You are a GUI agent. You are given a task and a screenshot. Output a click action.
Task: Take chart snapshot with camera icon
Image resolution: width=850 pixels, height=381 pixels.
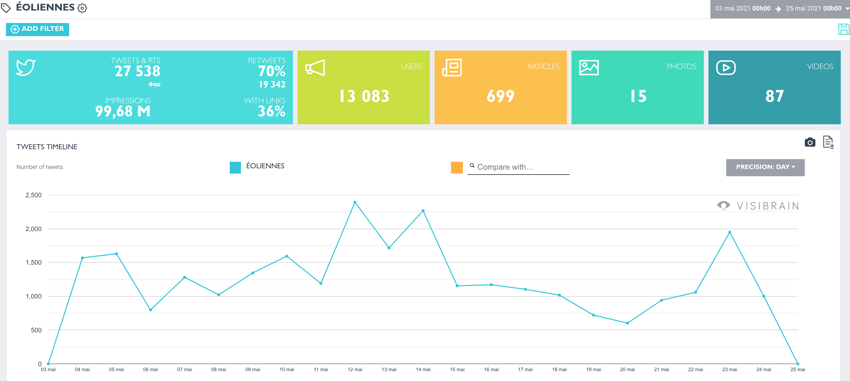[x=810, y=143]
